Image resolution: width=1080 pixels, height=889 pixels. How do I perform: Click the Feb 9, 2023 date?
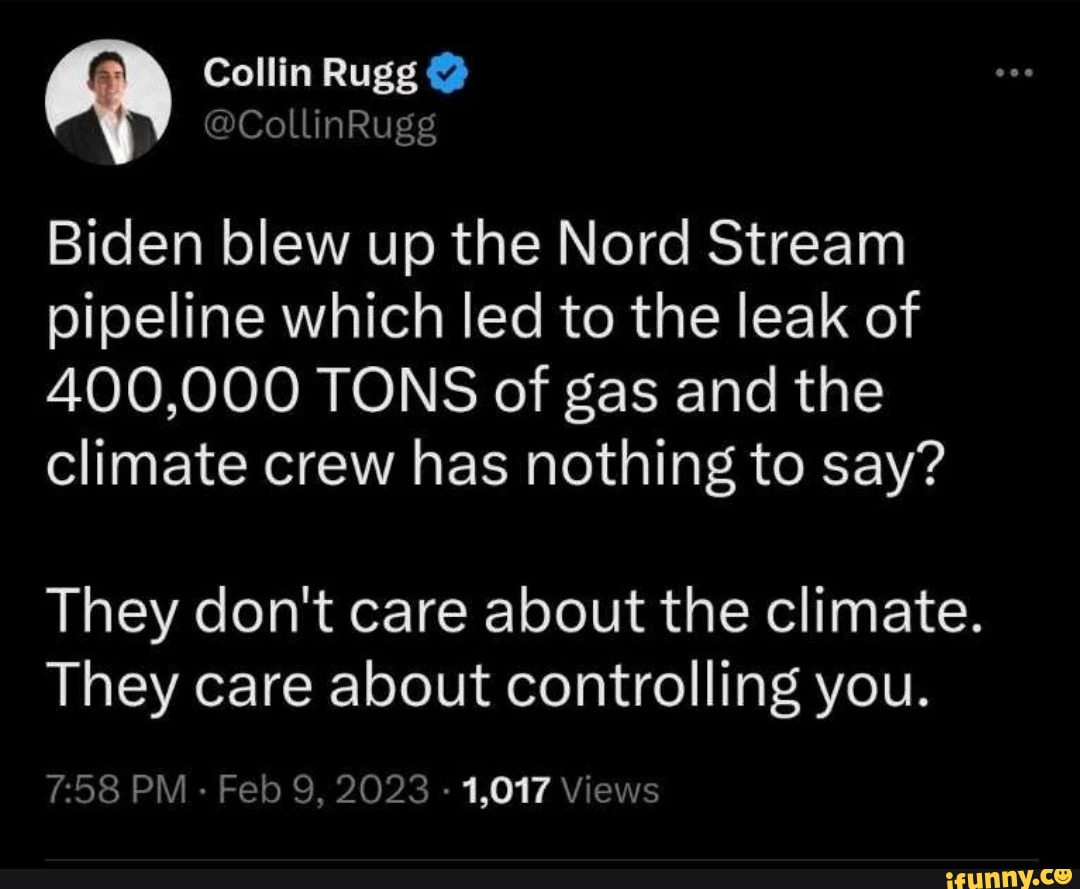tap(324, 789)
